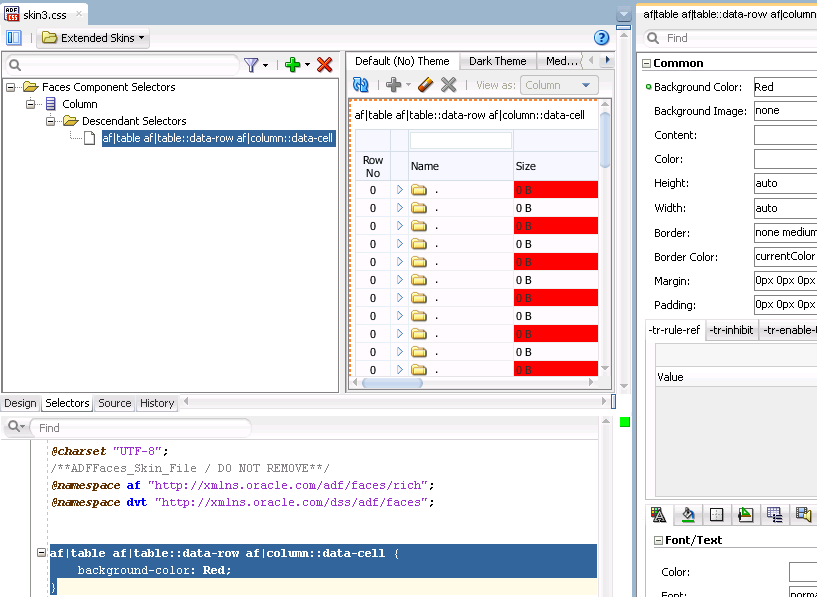Click the first red 0 B cell
The image size is (817, 597).
point(555,190)
